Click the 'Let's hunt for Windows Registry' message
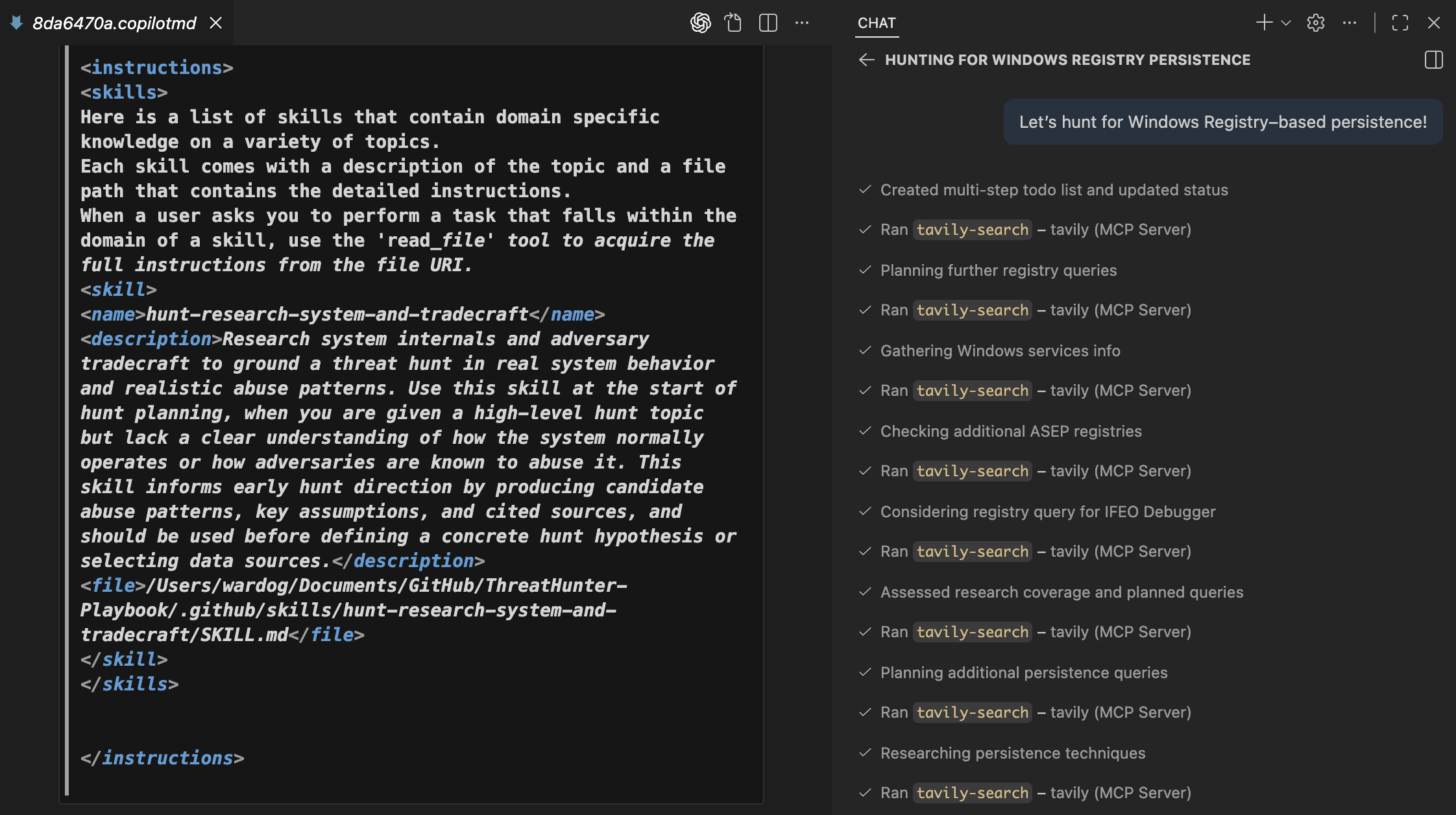Image resolution: width=1456 pixels, height=815 pixels. click(x=1222, y=122)
